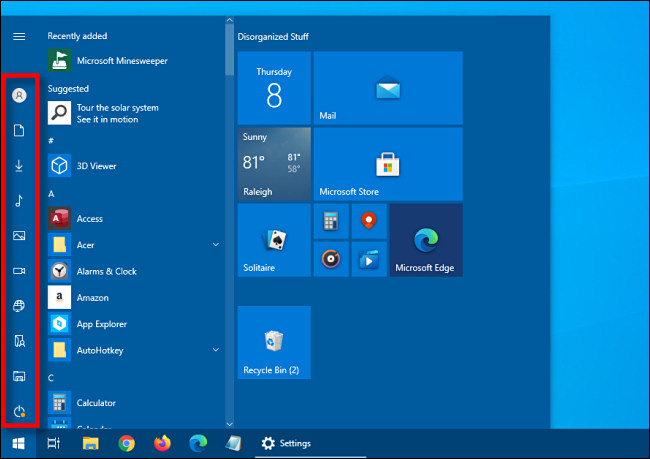Screen dimensions: 650x459
Task: Click the Microsoft Store tile
Action: pos(388,164)
